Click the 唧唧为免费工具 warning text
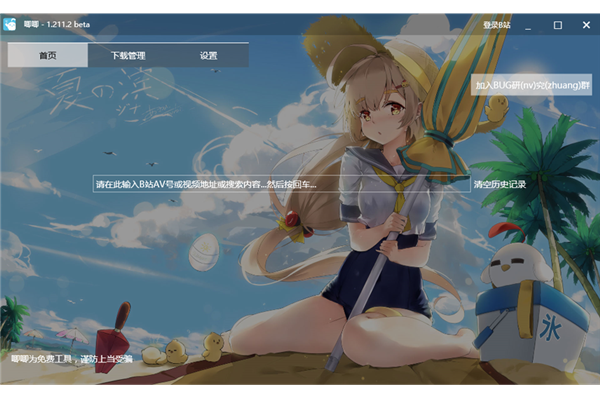Image resolution: width=600 pixels, height=398 pixels. click(x=72, y=359)
